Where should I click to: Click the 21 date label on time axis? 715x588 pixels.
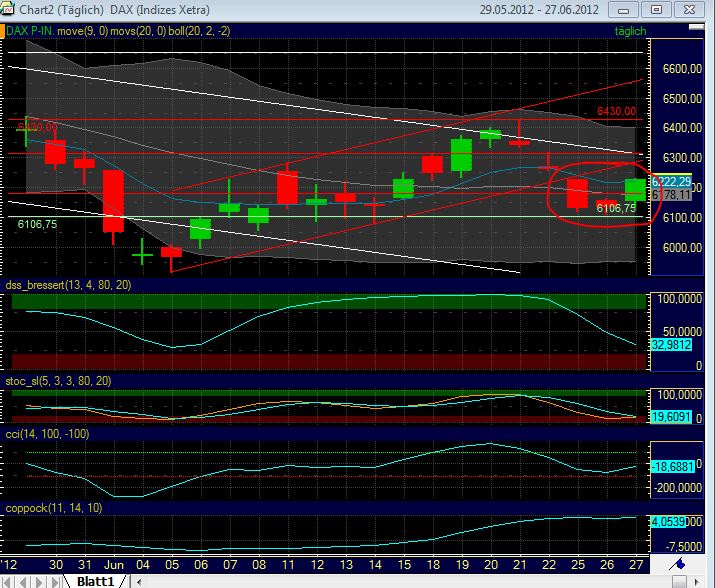[520, 565]
